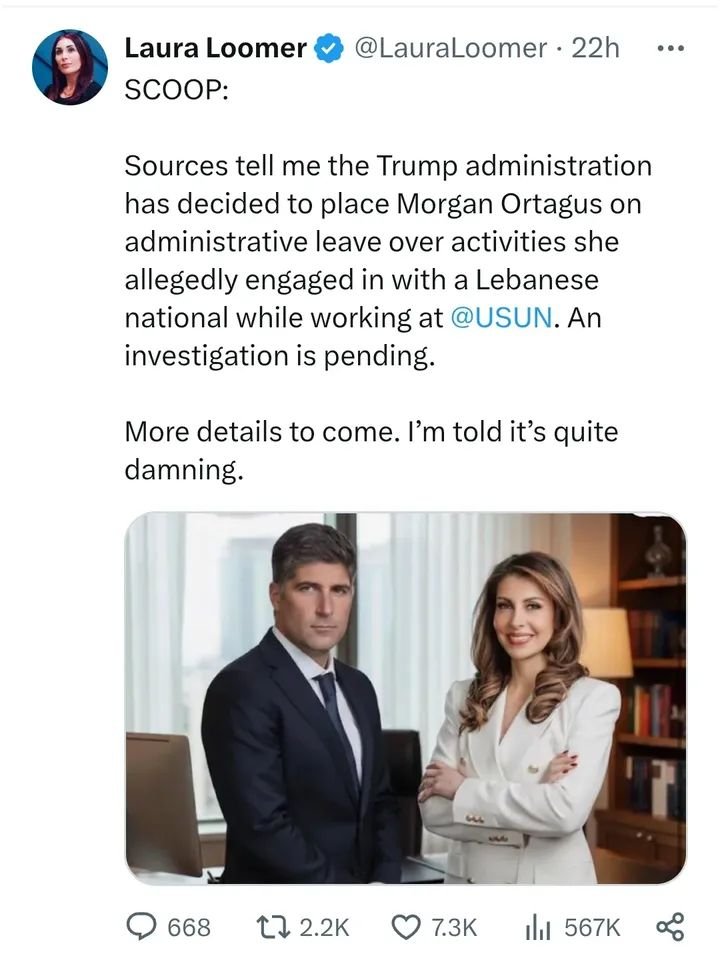
Task: Click the 2.2K reposts count
Action: [x=324, y=928]
